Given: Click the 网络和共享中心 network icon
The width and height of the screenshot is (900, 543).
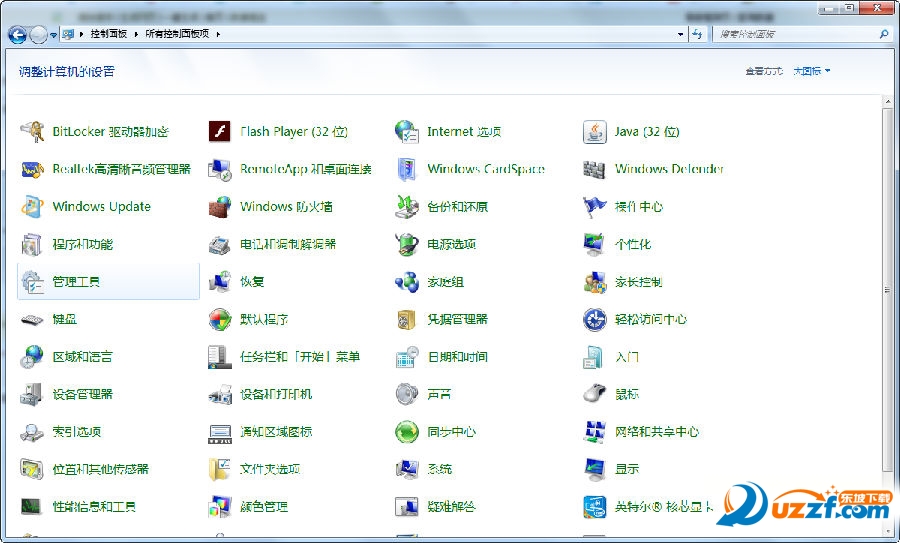Looking at the screenshot, I should click(x=595, y=432).
